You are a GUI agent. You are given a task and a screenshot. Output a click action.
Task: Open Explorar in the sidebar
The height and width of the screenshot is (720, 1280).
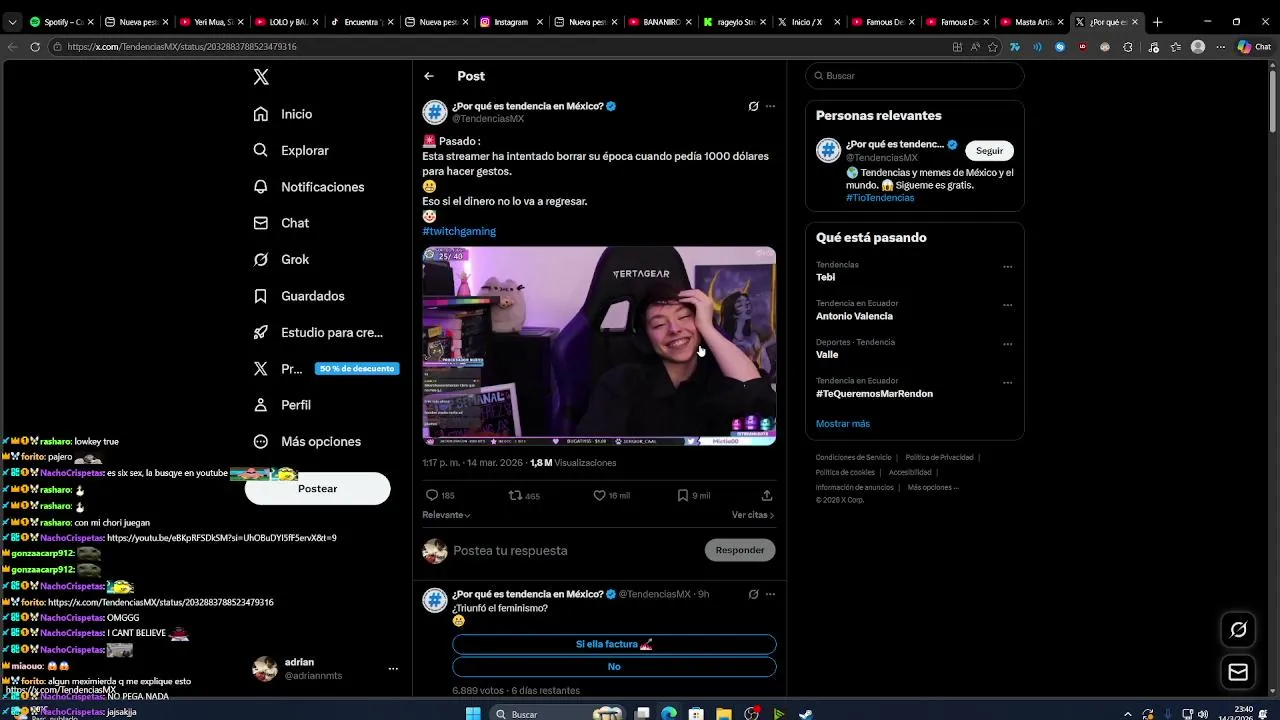[291, 150]
